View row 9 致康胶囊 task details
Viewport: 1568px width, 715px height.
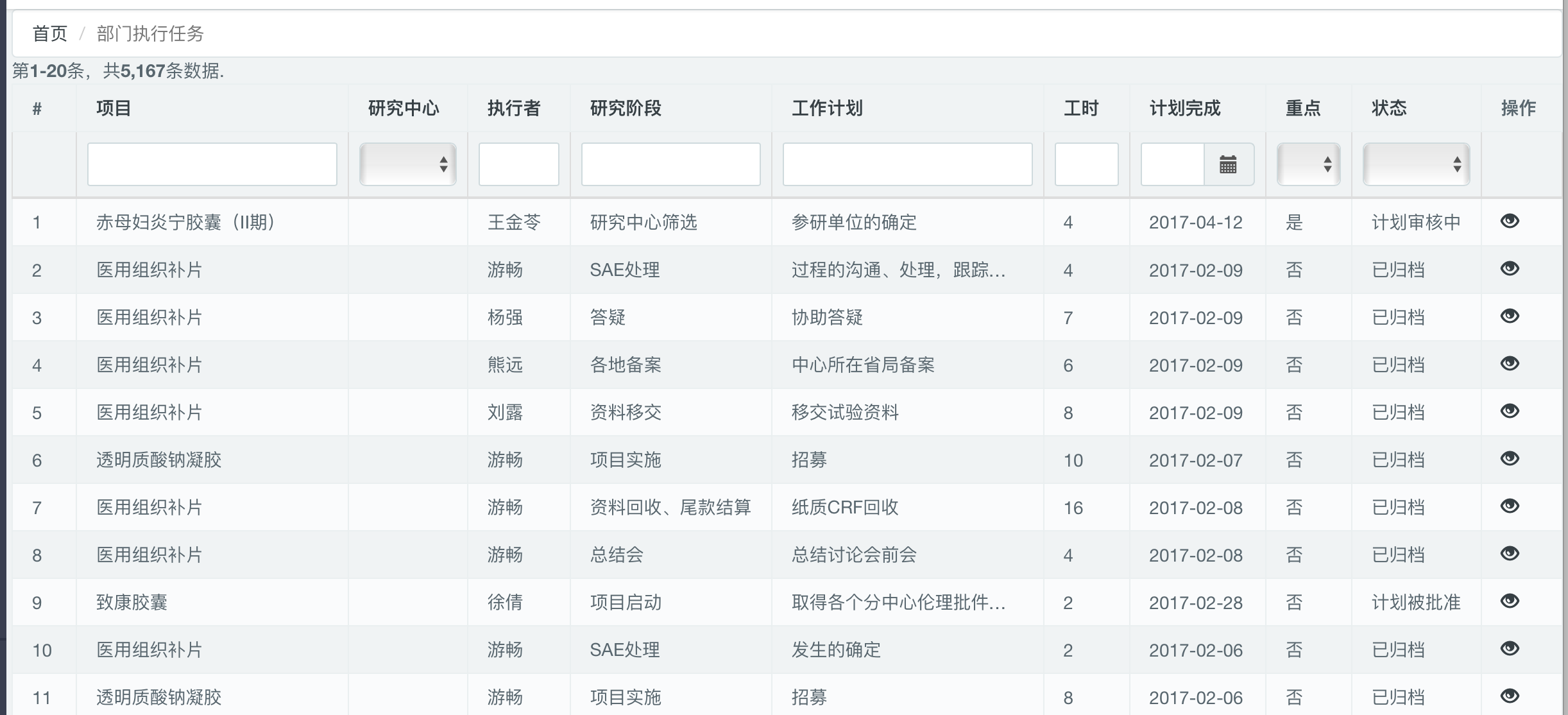1510,601
